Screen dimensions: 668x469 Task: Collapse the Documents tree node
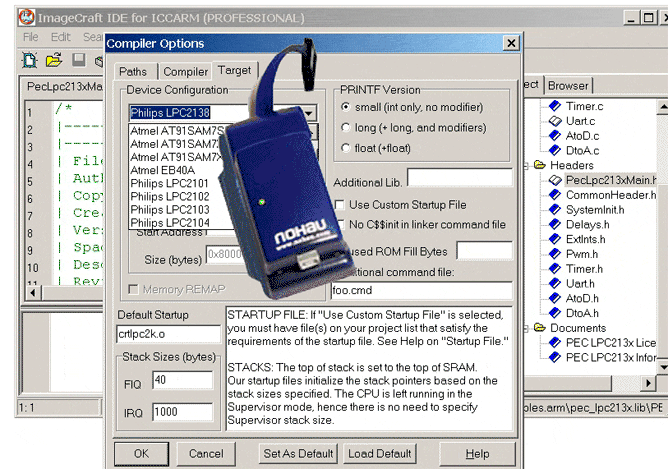pos(527,328)
